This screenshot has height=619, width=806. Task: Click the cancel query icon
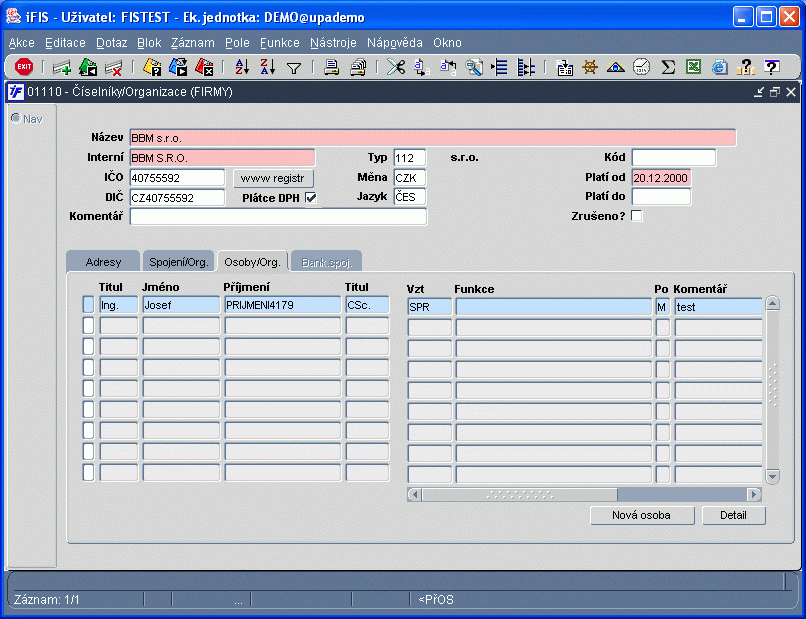point(204,67)
